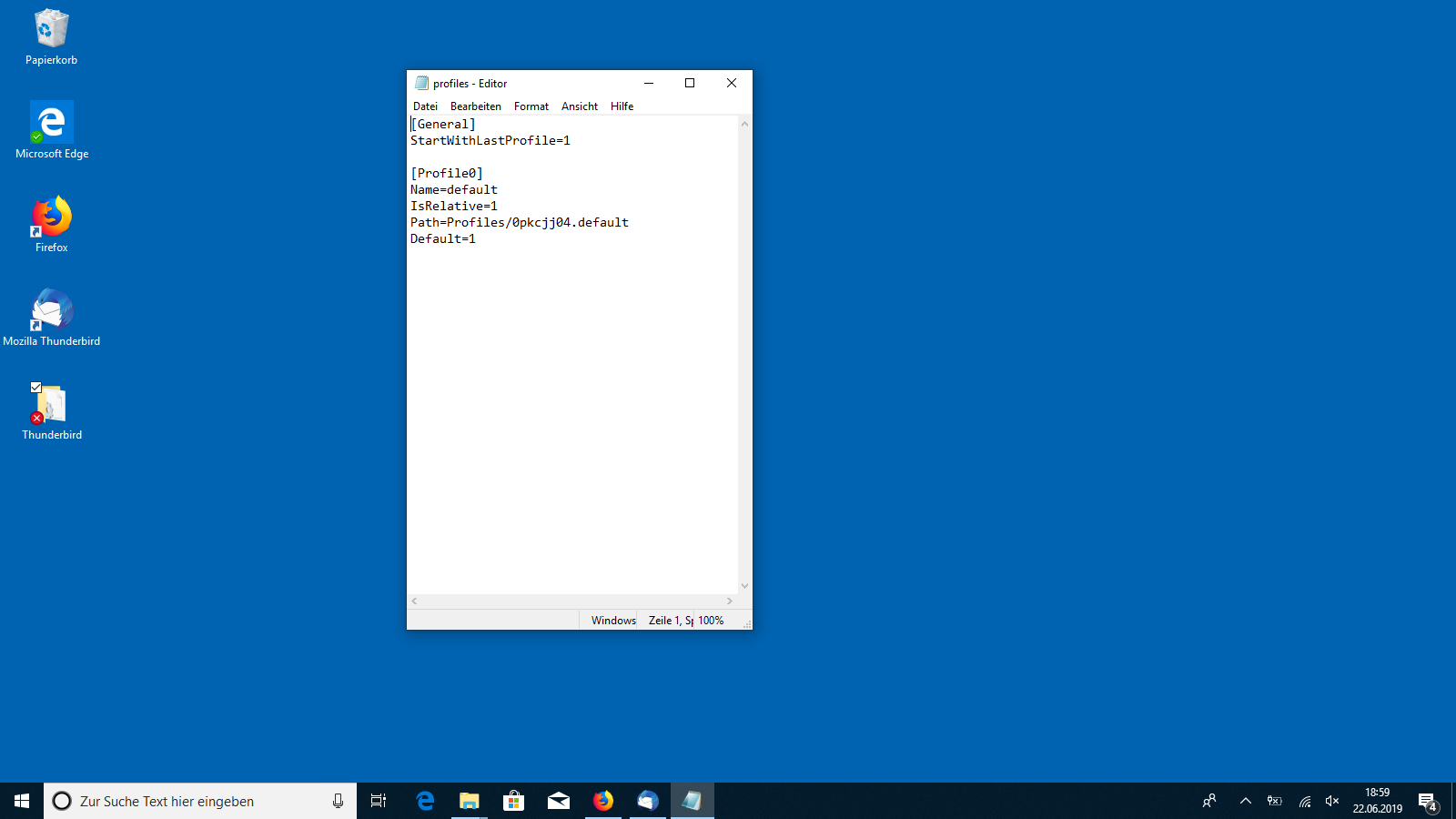Open the Bearbeiten menu
The width and height of the screenshot is (1456, 819).
coord(475,106)
